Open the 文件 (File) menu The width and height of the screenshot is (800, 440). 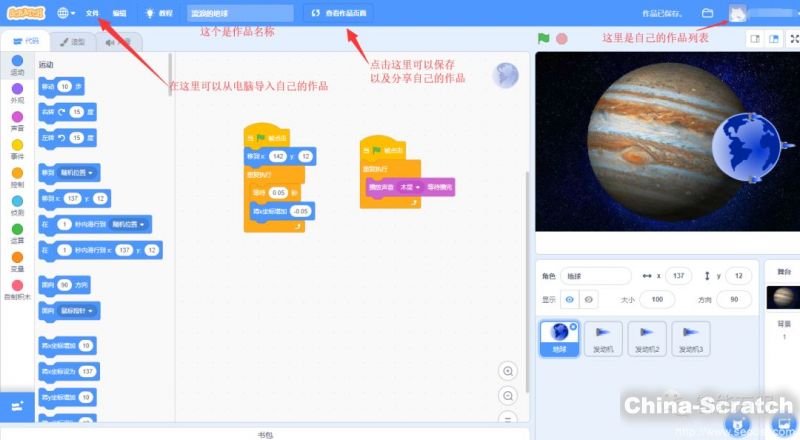click(x=93, y=13)
